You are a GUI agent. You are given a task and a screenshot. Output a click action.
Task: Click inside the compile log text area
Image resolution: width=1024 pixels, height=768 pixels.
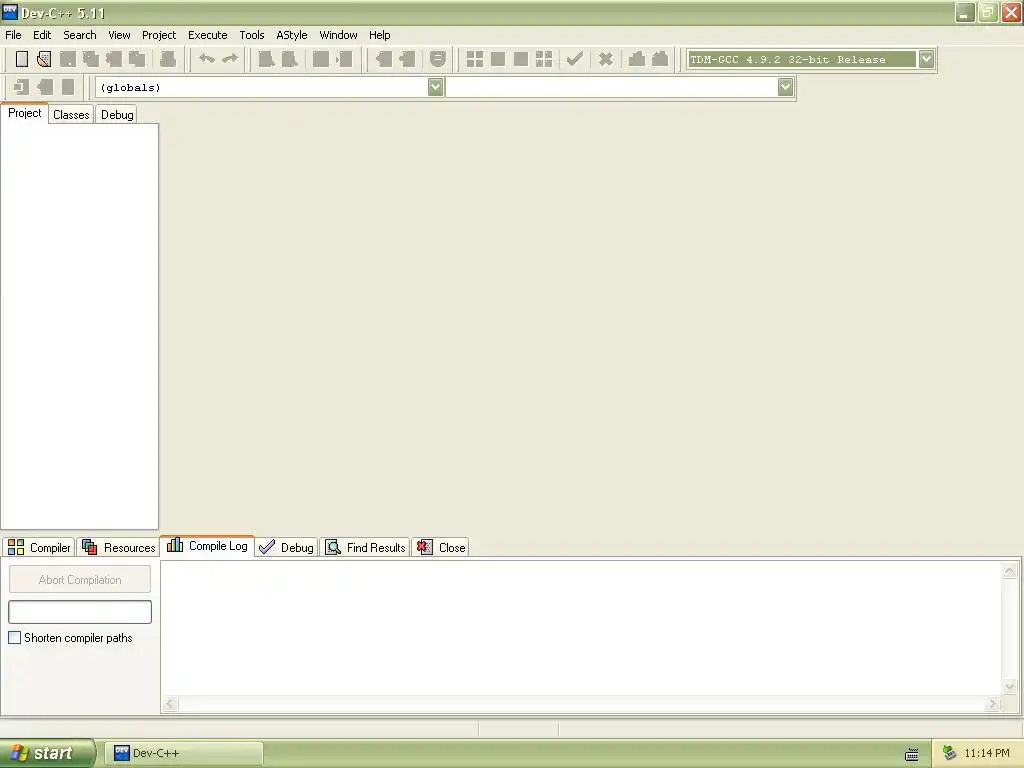(x=581, y=628)
